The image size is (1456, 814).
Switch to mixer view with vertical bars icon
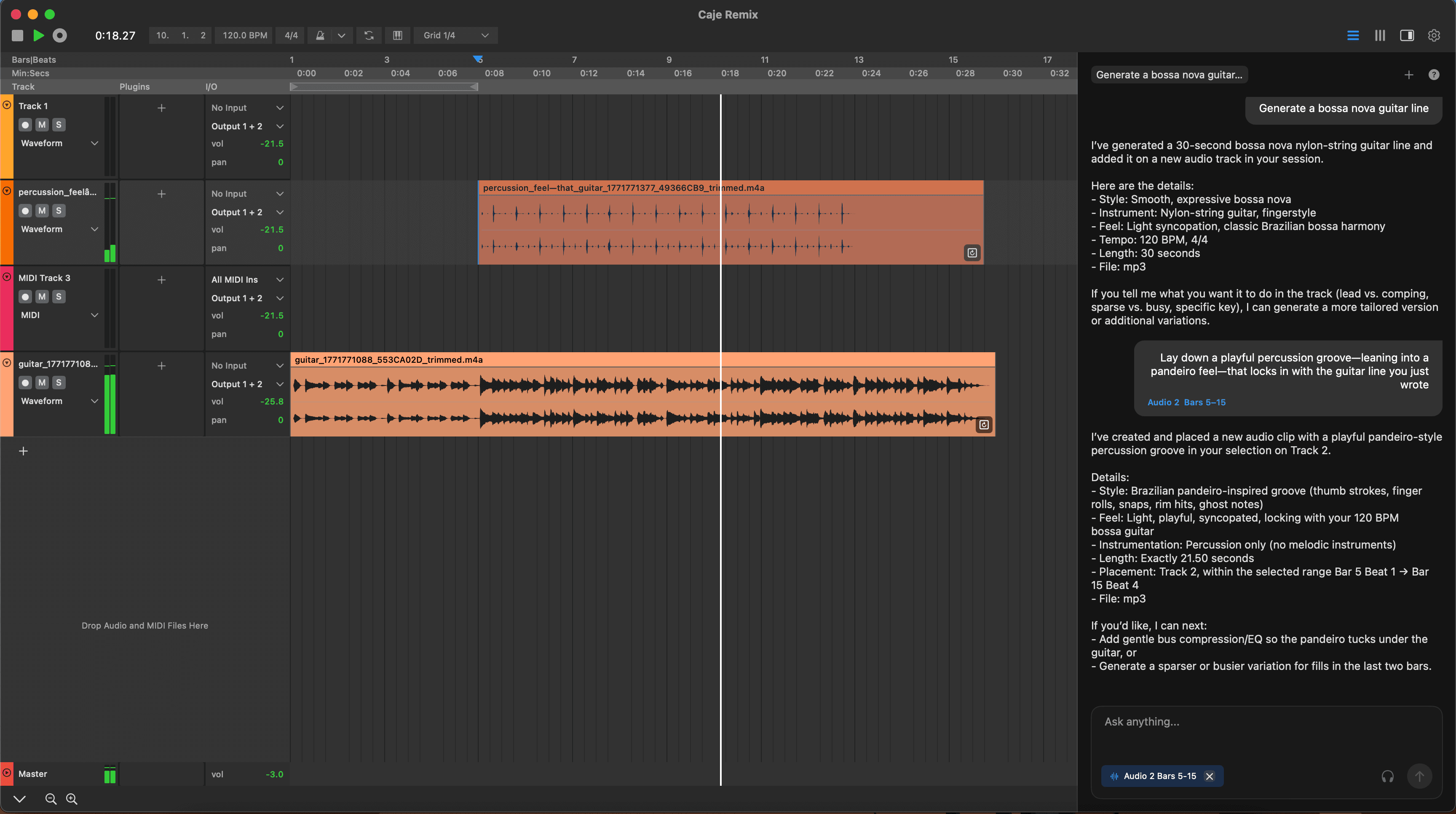(1380, 35)
